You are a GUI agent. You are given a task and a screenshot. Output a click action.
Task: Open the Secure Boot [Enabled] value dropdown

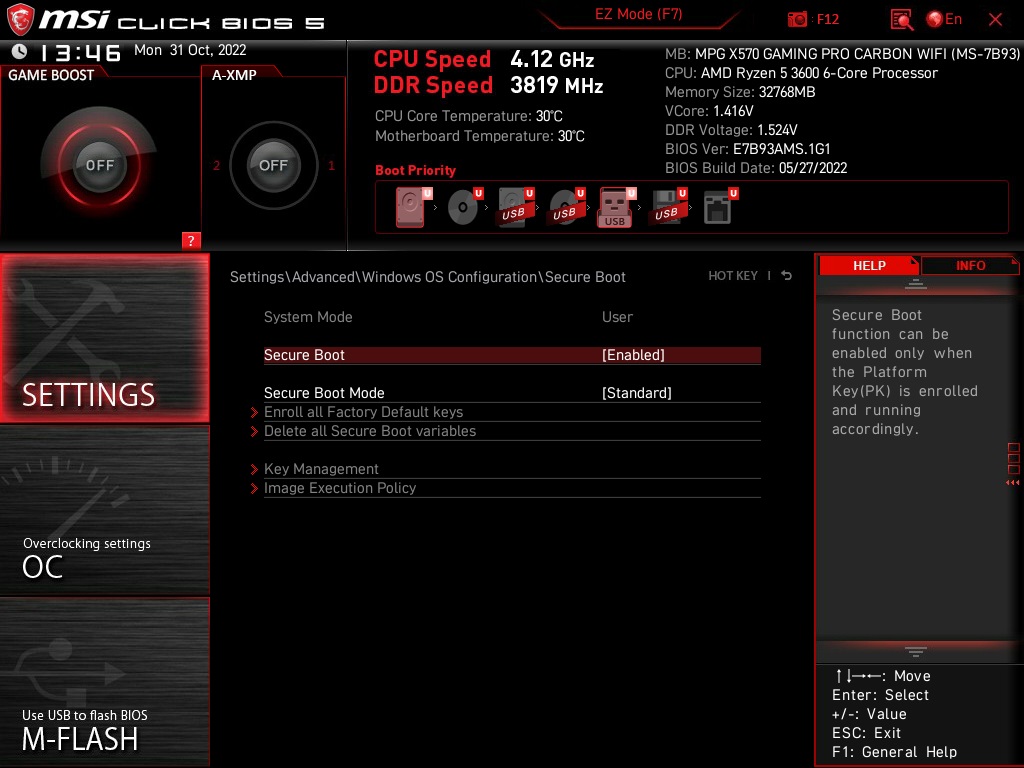pyautogui.click(x=633, y=355)
